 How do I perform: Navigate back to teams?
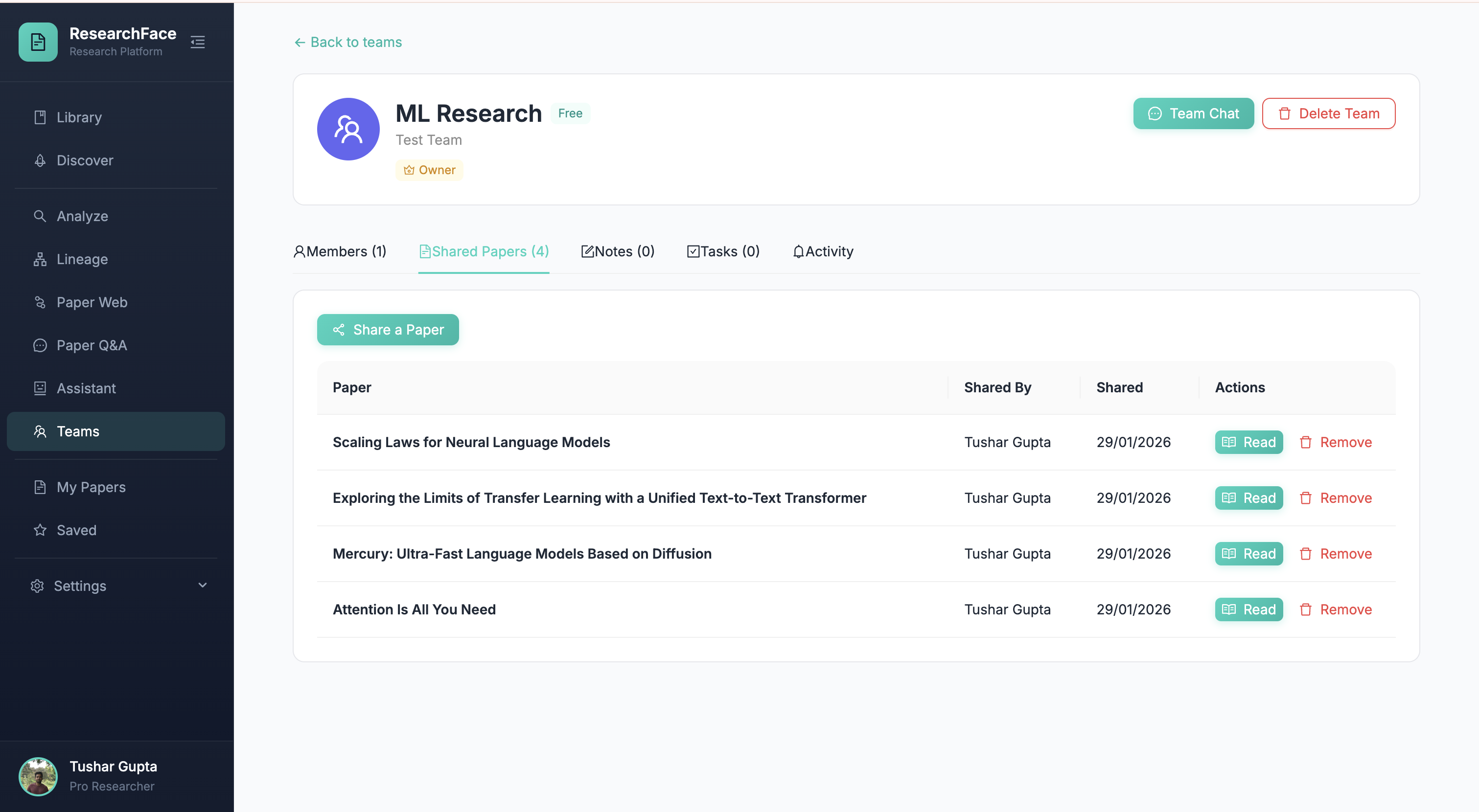[347, 42]
